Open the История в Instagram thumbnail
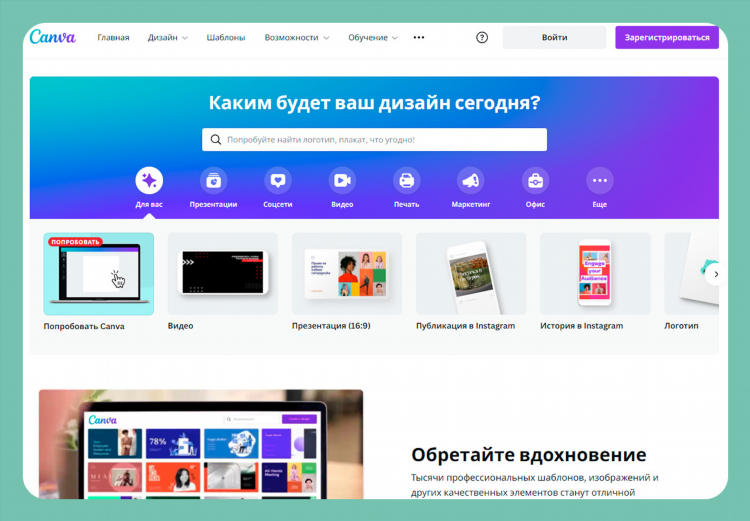 point(595,274)
